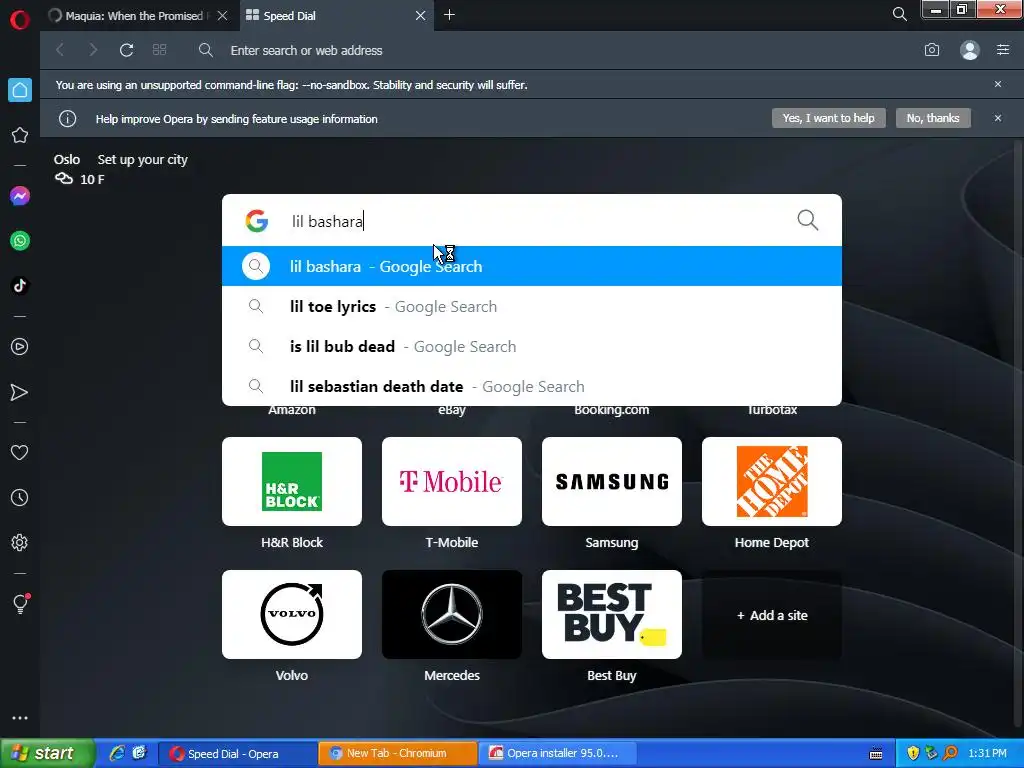Click No, thanks button
Image resolution: width=1024 pixels, height=768 pixels.
coord(933,118)
